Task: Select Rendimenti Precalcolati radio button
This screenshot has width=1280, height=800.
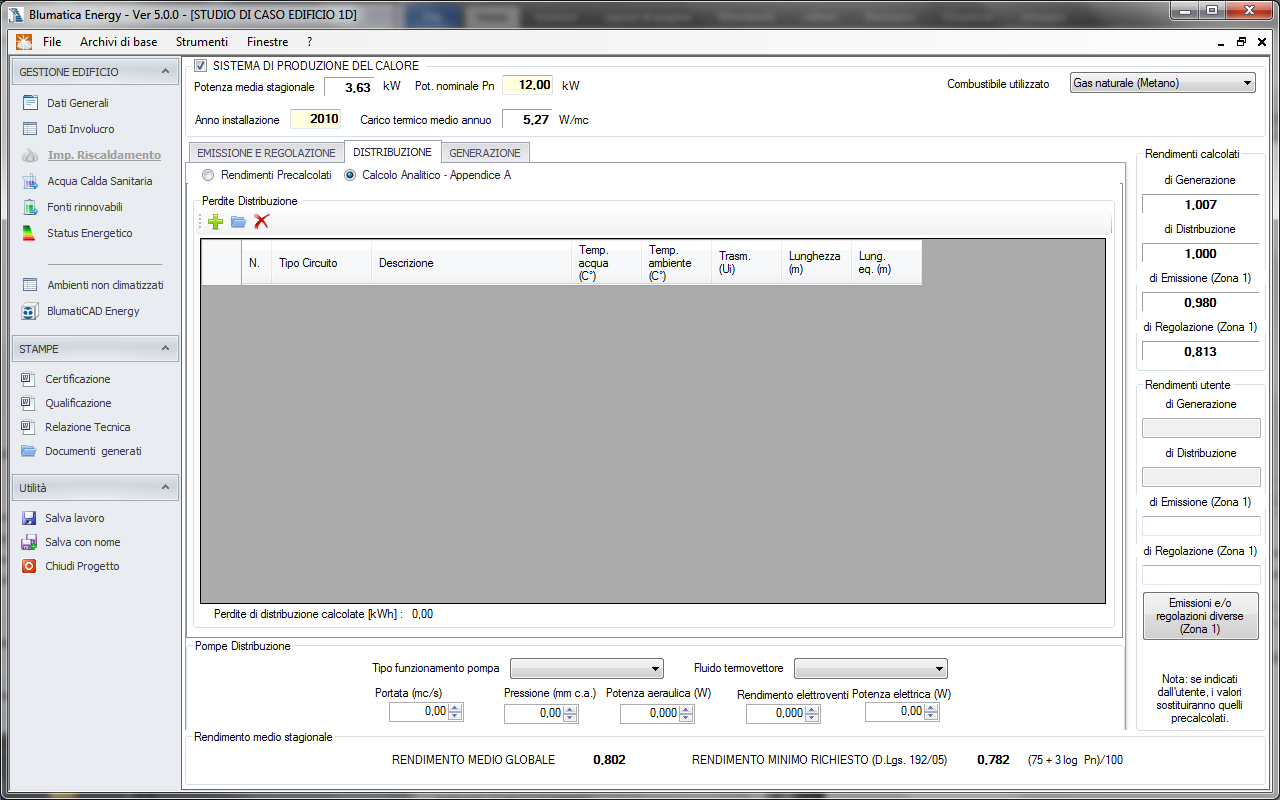Action: pyautogui.click(x=208, y=175)
